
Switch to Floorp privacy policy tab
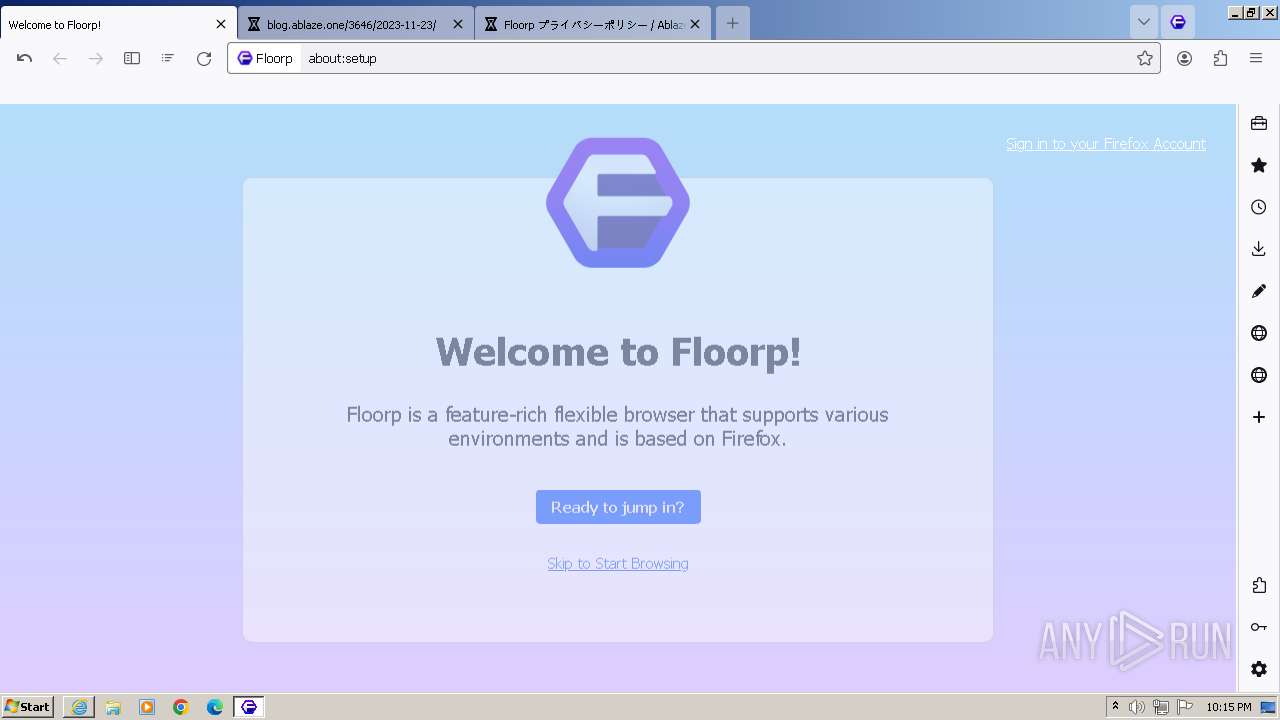[593, 24]
